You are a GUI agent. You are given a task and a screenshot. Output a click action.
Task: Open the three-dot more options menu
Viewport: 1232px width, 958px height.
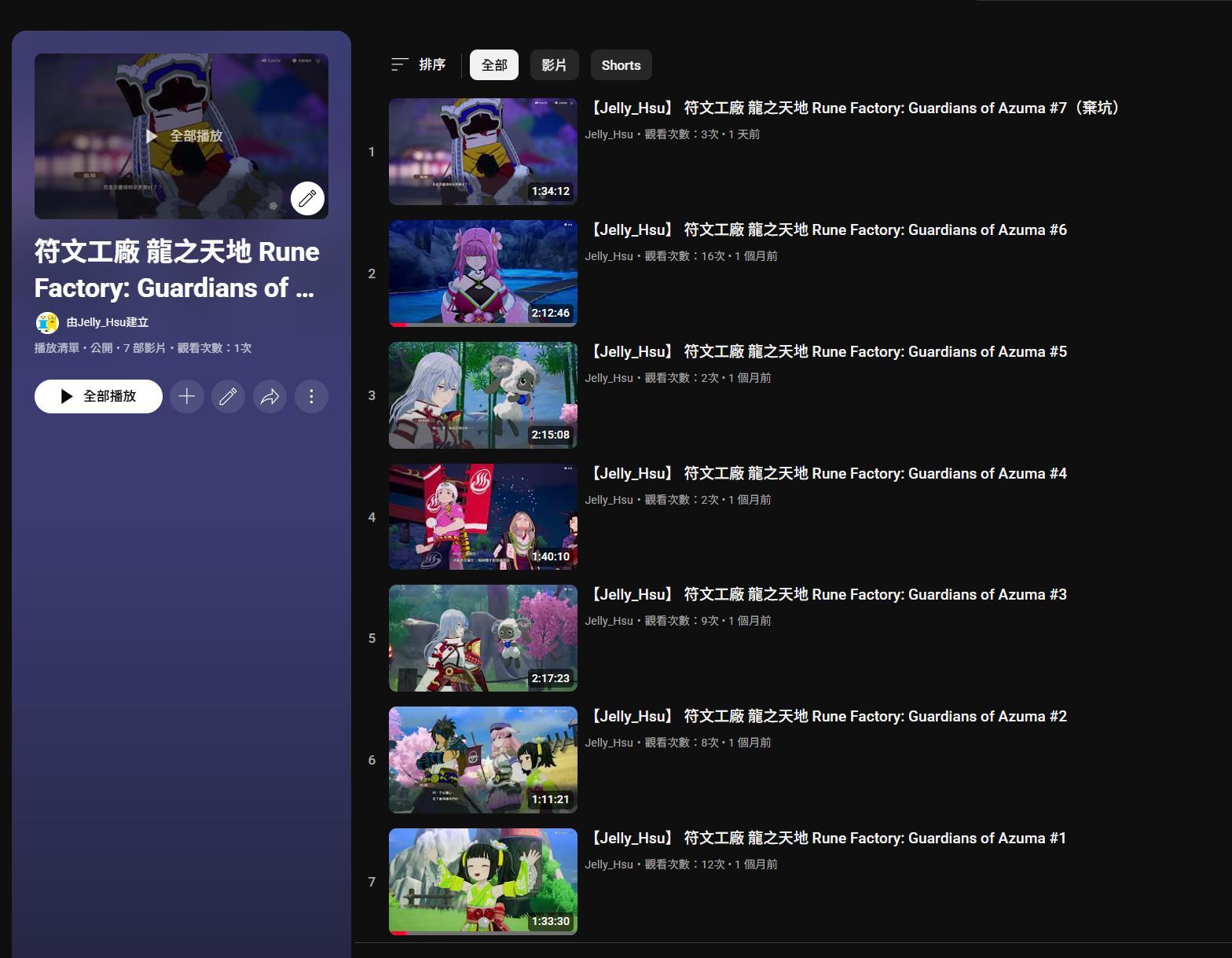(311, 397)
